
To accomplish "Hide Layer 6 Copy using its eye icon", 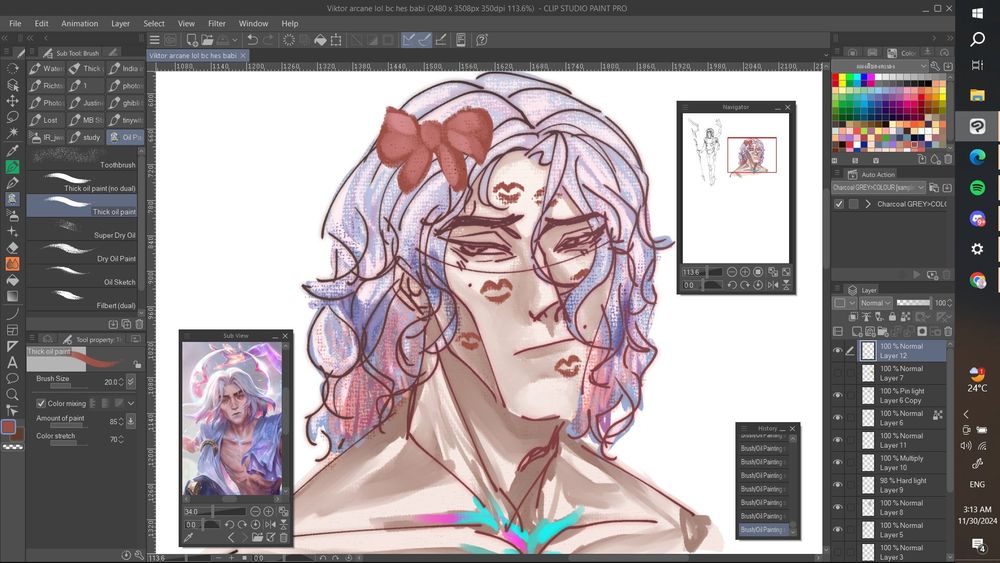I will 837,395.
